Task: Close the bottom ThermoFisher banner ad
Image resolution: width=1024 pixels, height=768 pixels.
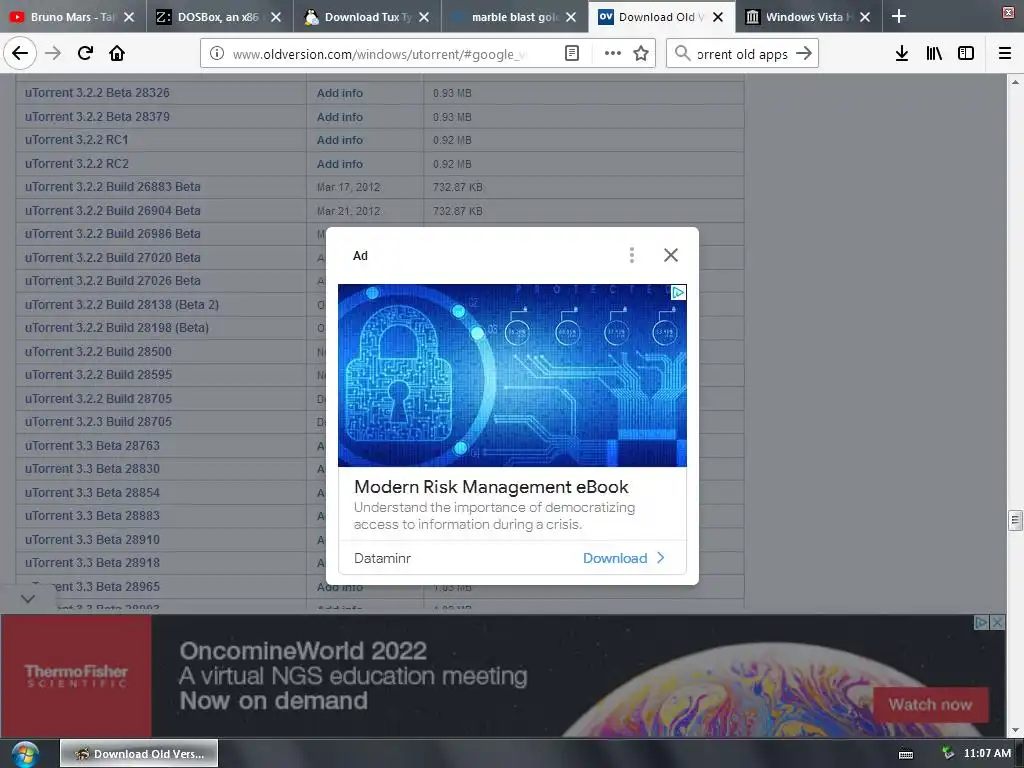Action: click(x=997, y=622)
